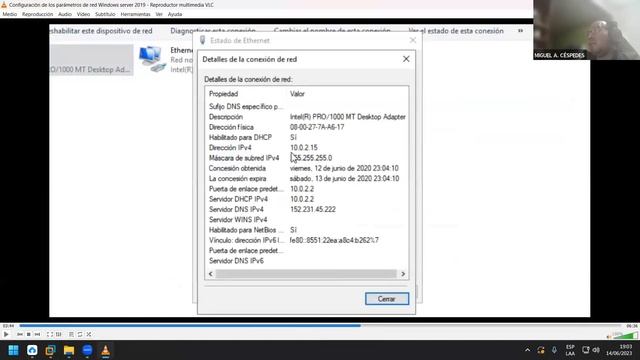Open the network tray icon
640x360 pixels.
coord(586,350)
